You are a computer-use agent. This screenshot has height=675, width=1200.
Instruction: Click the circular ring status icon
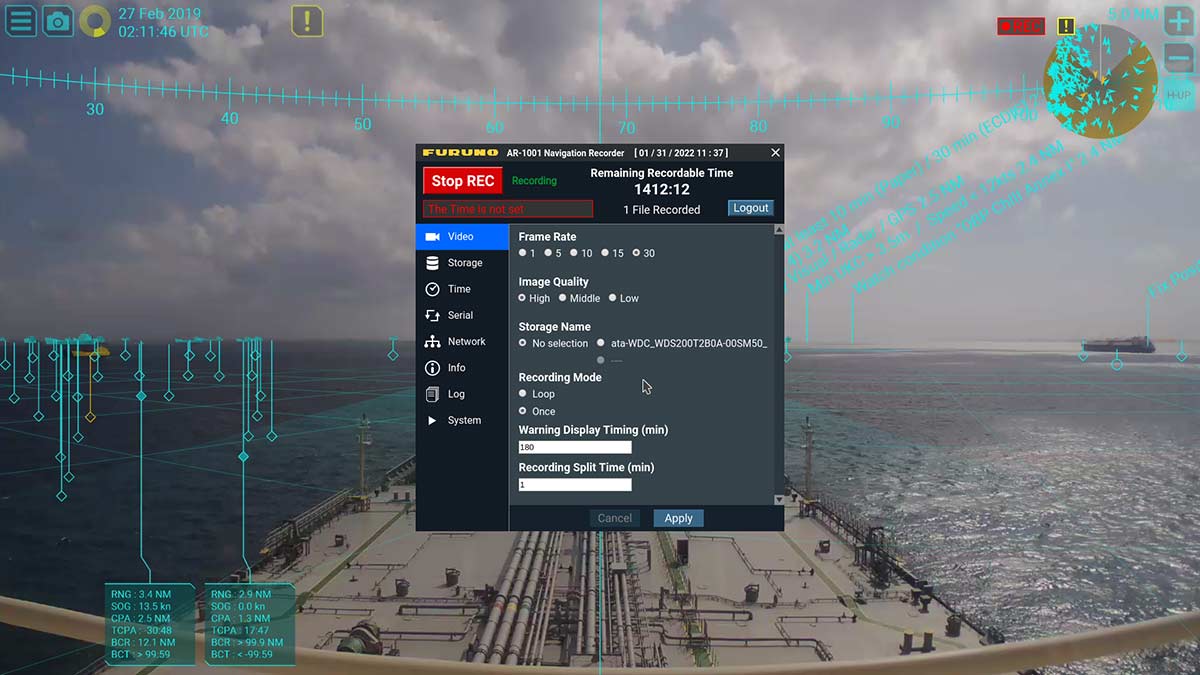95,21
